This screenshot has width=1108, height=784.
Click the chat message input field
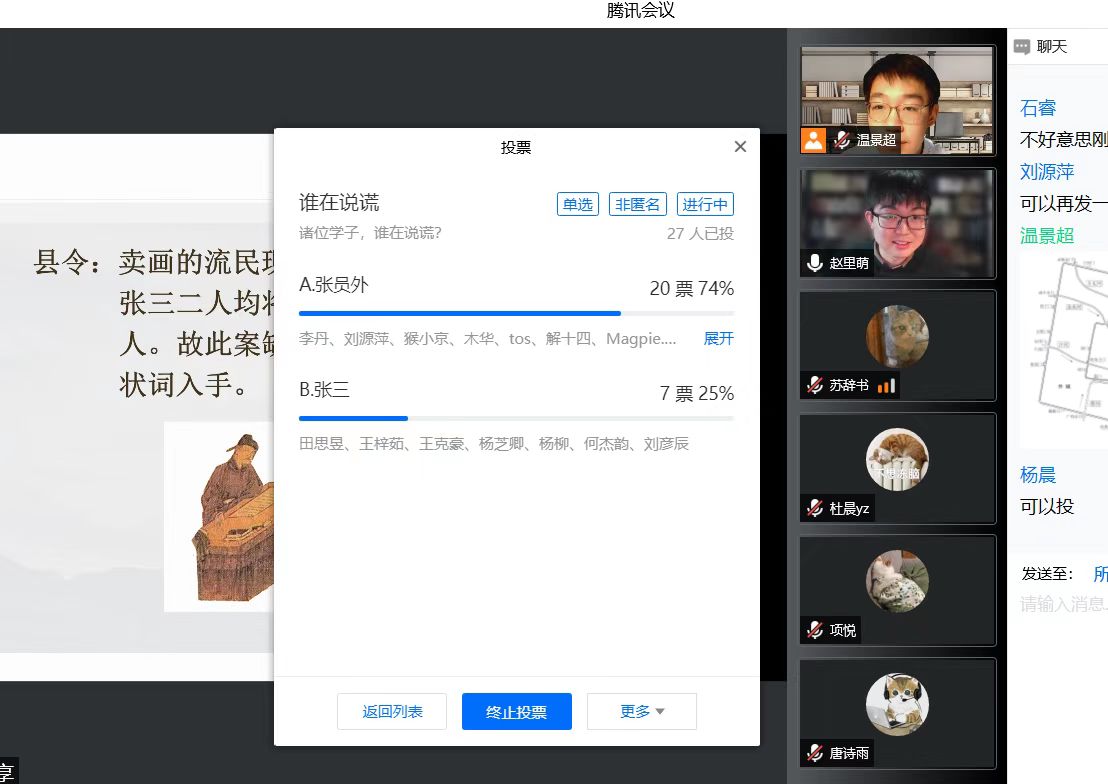pyautogui.click(x=1062, y=604)
